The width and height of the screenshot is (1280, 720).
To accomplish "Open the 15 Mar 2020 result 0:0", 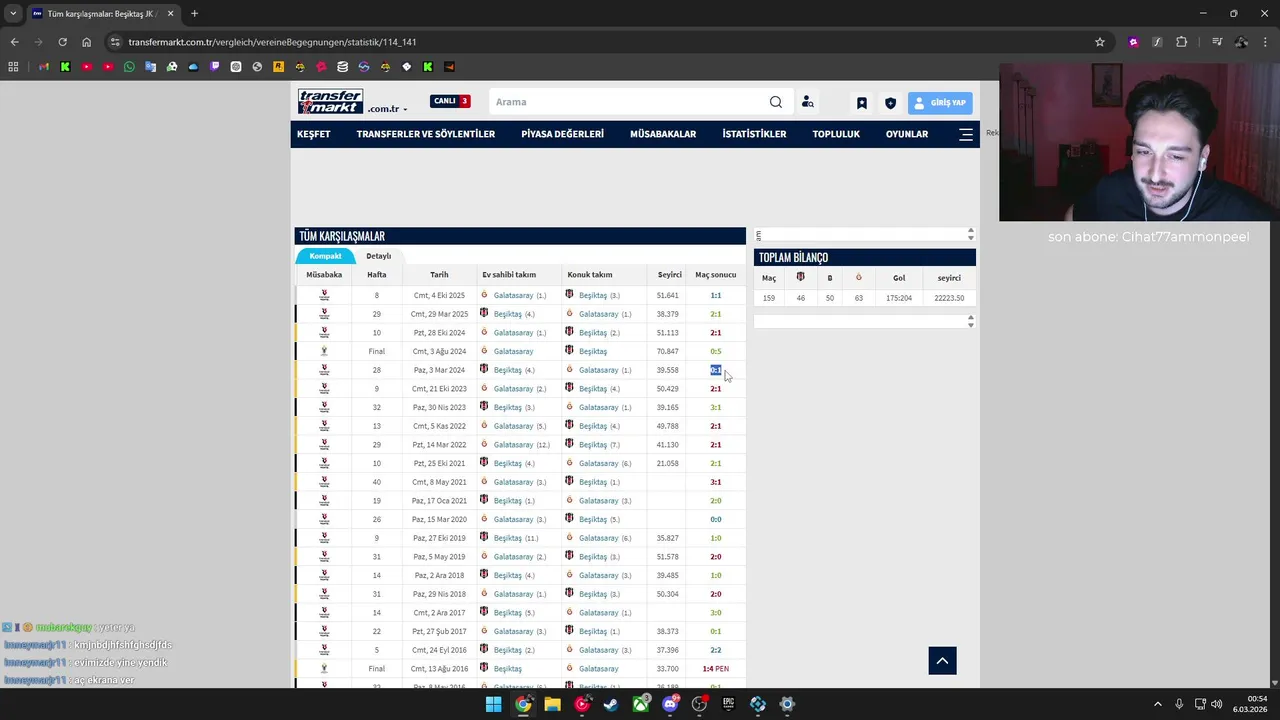I will [716, 520].
